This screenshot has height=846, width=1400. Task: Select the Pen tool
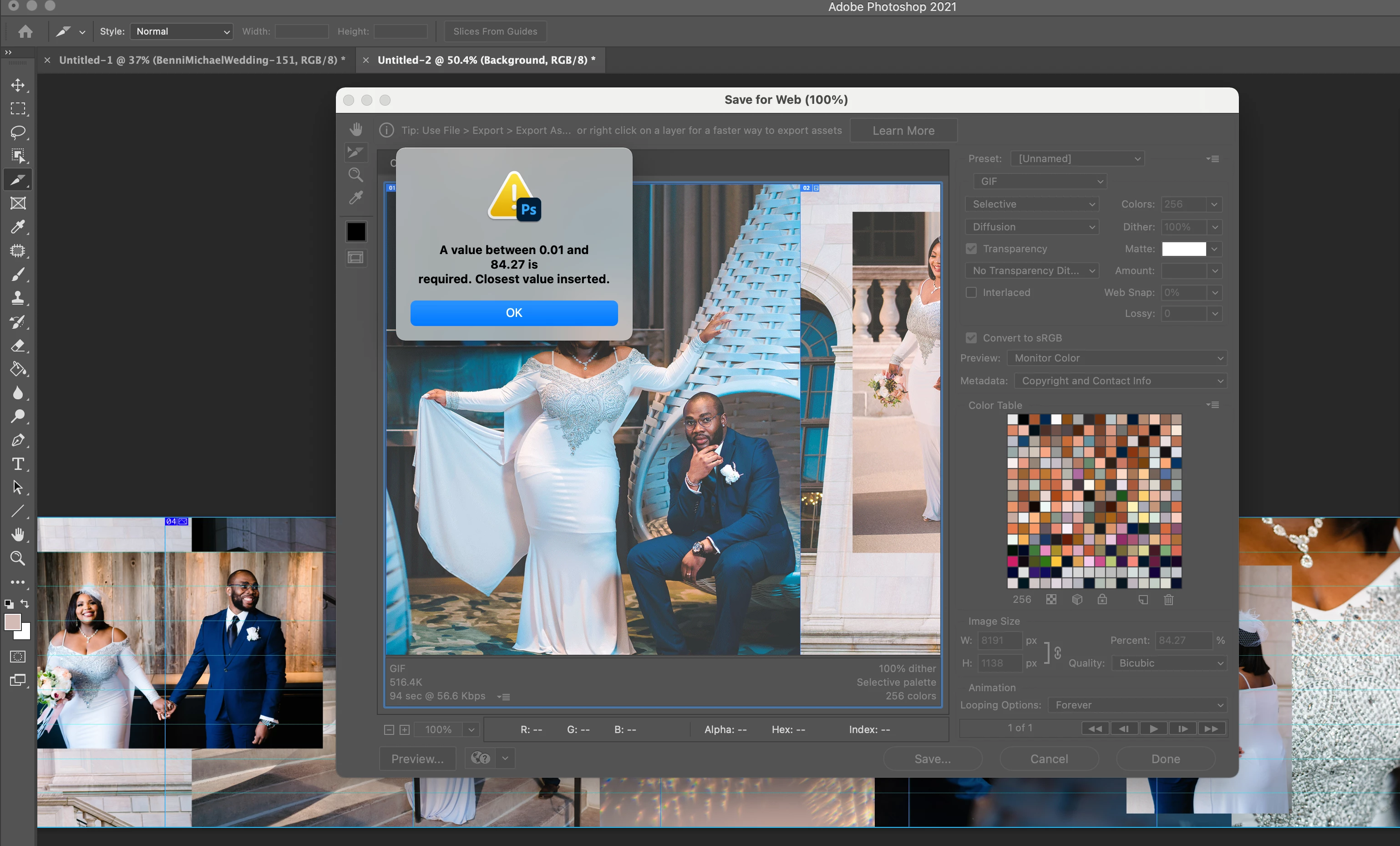point(18,440)
